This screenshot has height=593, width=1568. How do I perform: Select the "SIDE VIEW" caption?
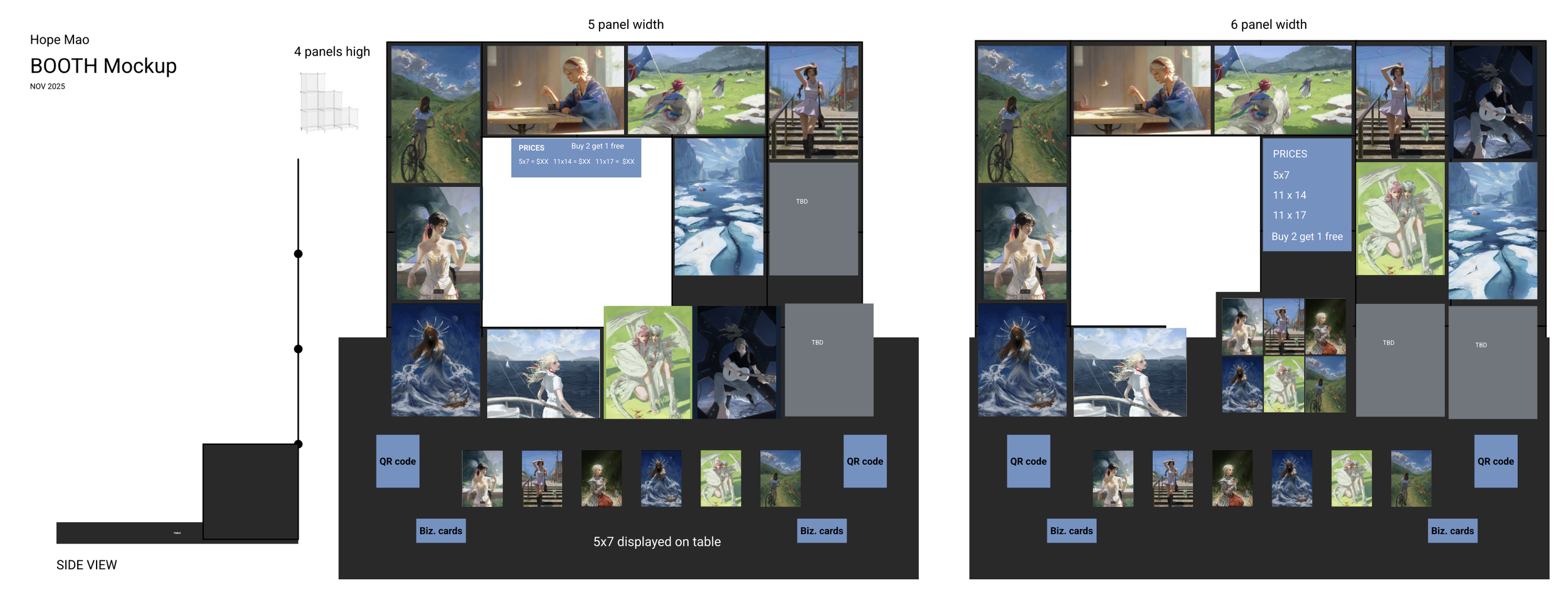[x=87, y=565]
